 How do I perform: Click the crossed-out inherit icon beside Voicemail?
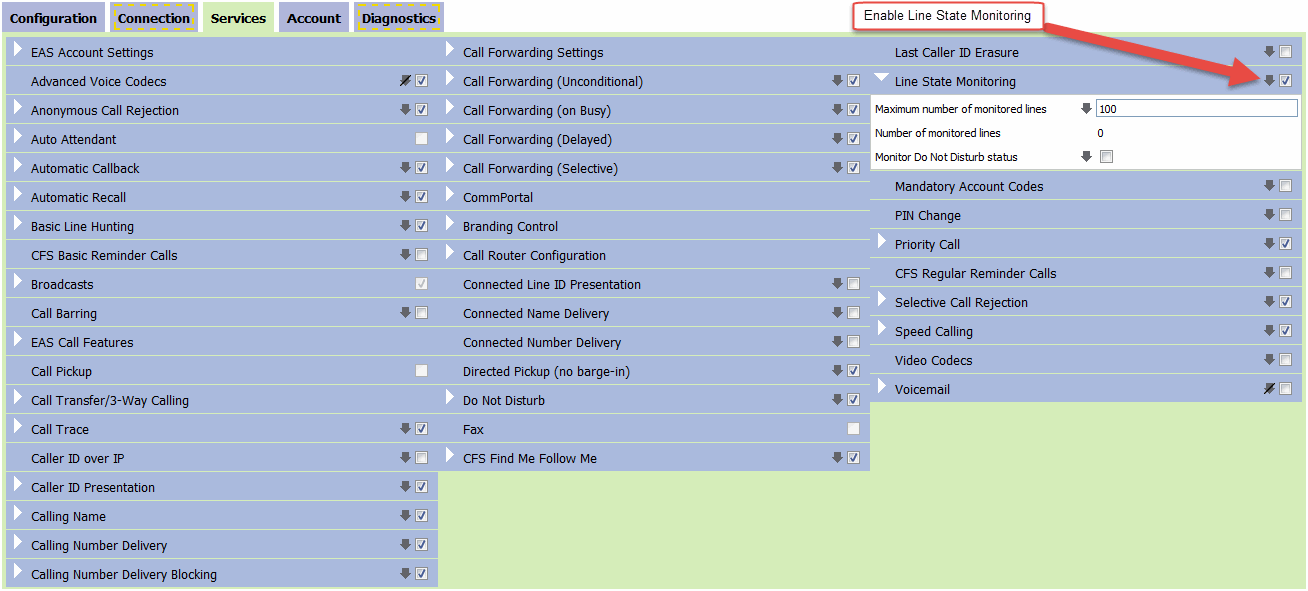click(x=1270, y=389)
